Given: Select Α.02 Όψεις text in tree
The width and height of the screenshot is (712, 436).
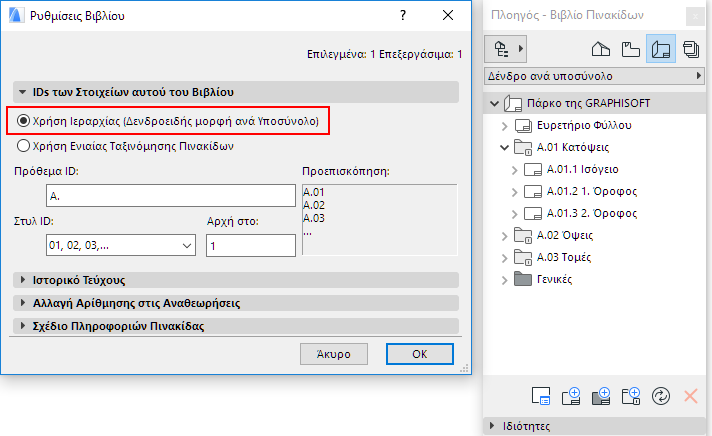Looking at the screenshot, I should tap(565, 235).
